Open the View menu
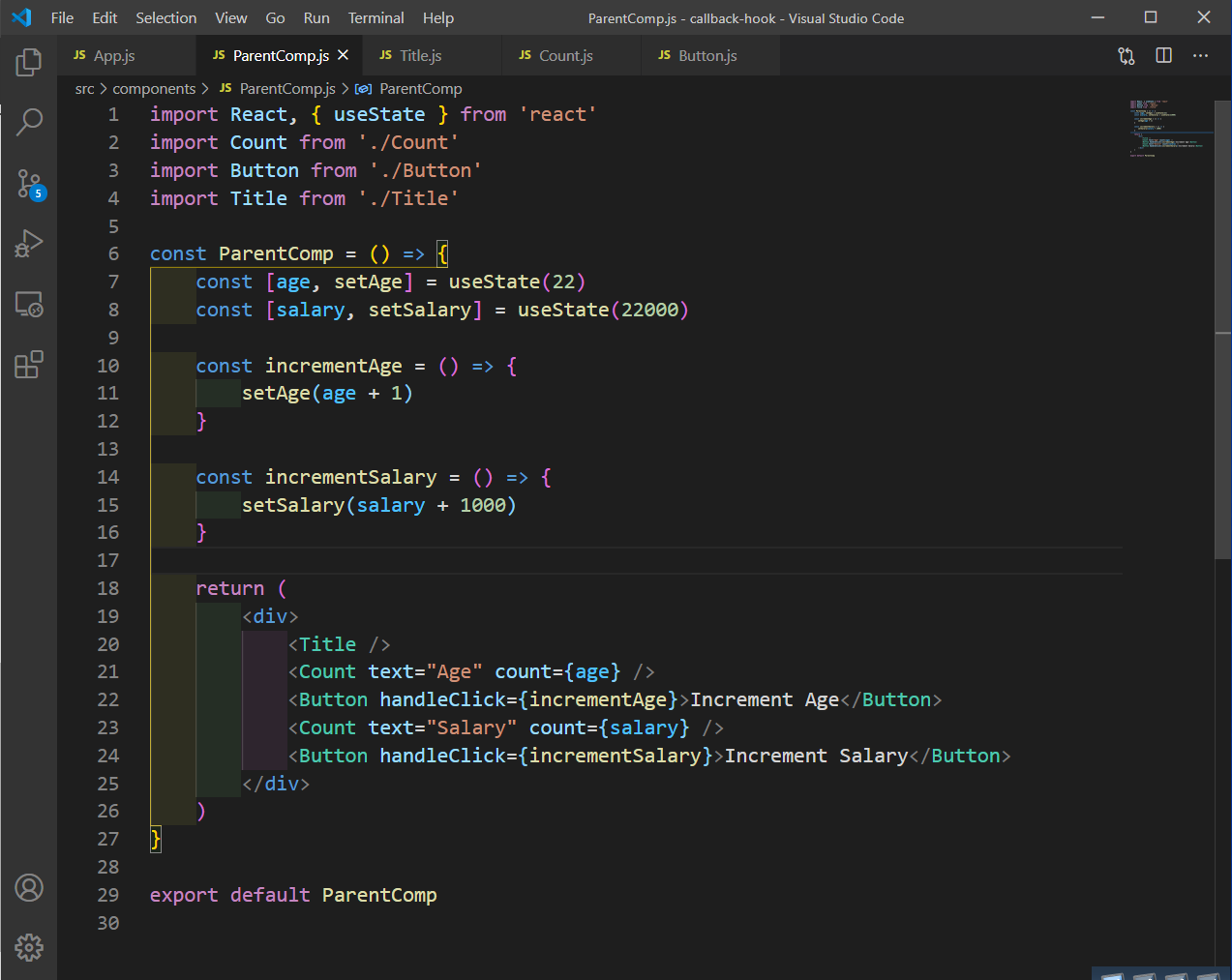The height and width of the screenshot is (980, 1232). tap(231, 17)
